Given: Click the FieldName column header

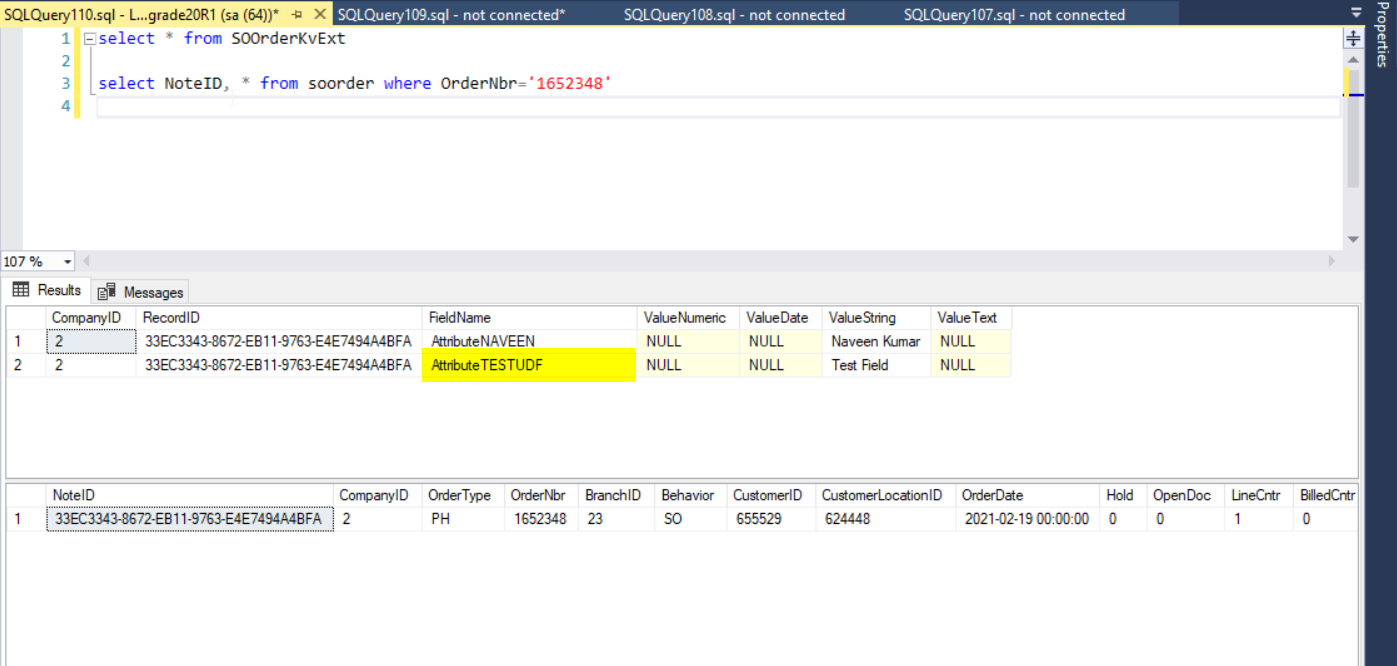Looking at the screenshot, I should point(530,317).
